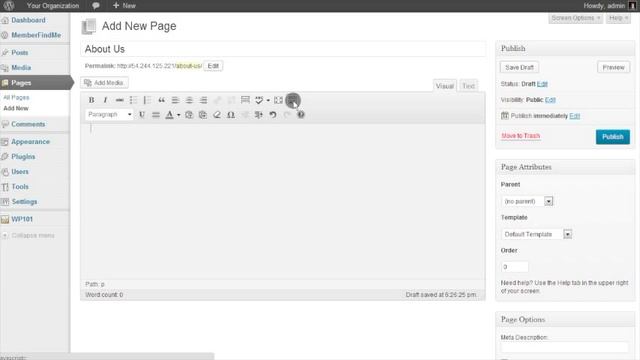Screen dimensions: 640x360
Task: Edit the Publish immediately schedule
Action: 575,116
